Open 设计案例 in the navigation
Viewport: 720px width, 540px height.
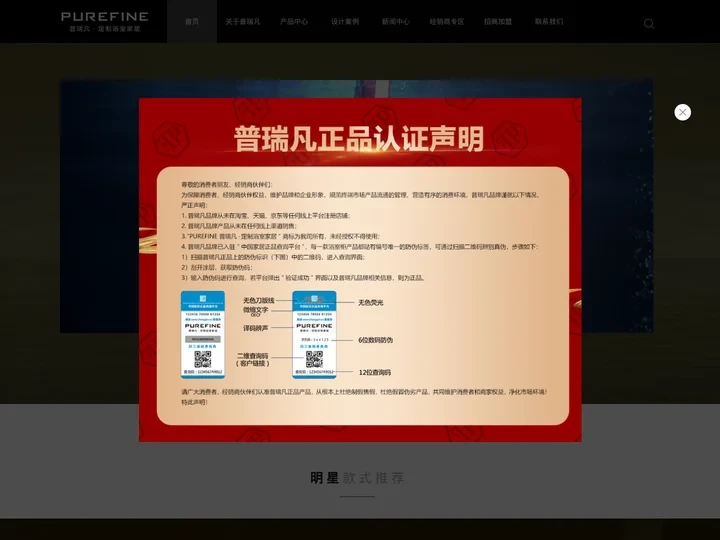coord(345,22)
